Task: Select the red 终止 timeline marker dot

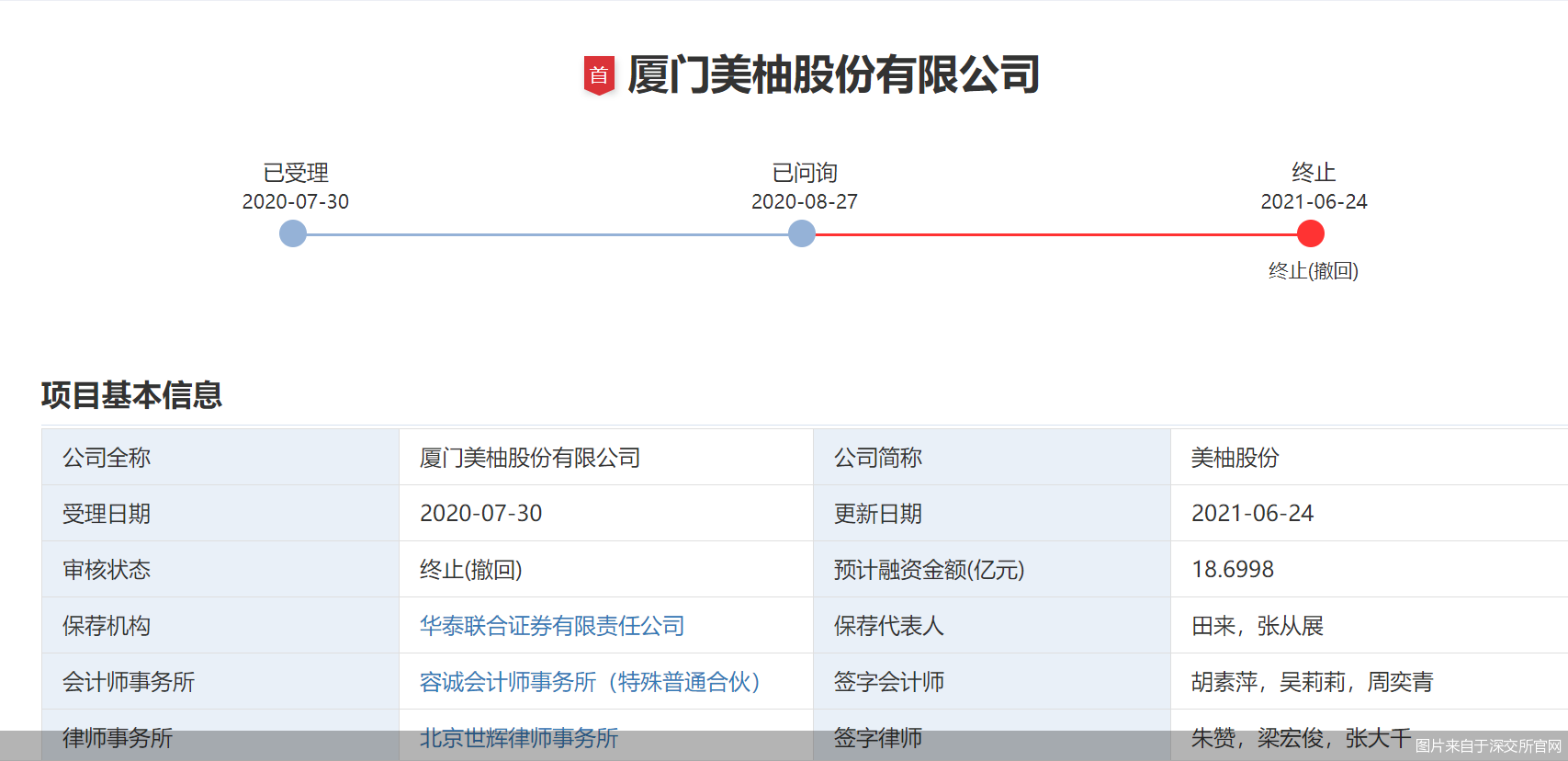Action: (1311, 233)
